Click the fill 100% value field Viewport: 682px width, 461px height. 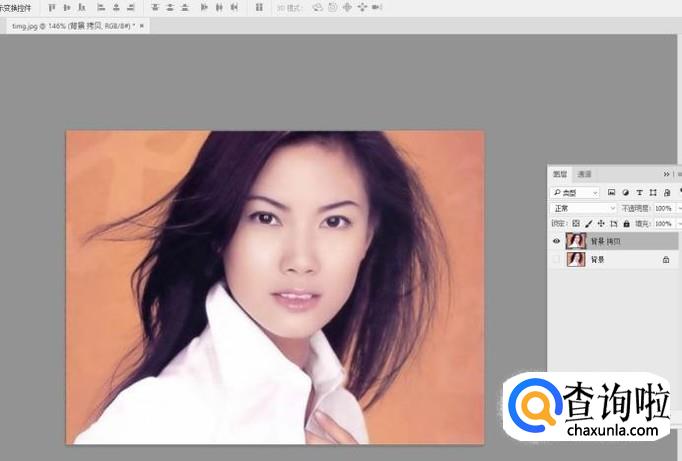point(664,224)
